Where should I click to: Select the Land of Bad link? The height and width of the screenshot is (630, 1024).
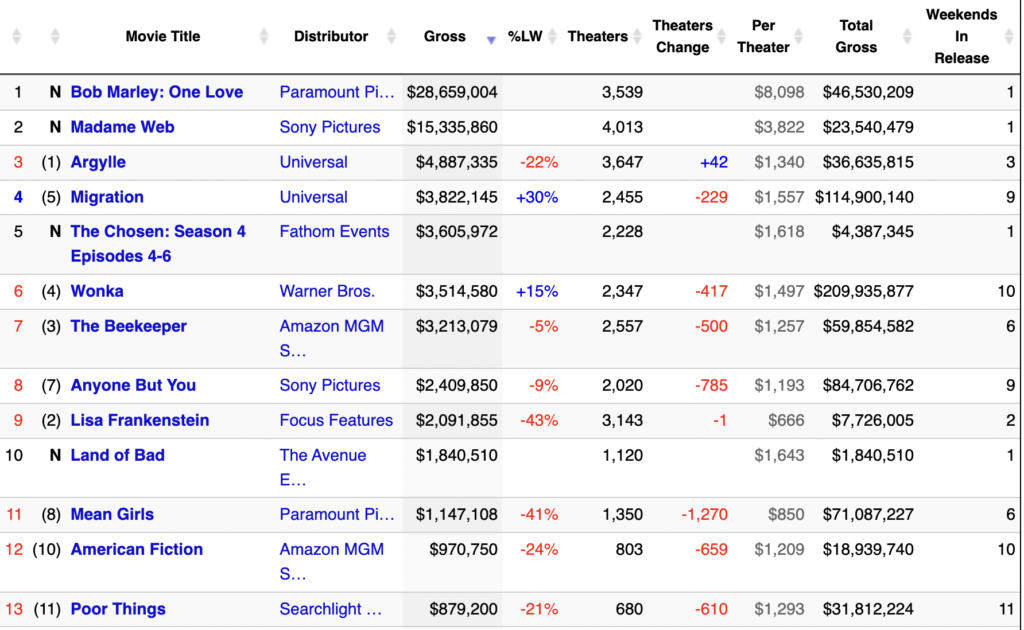click(118, 456)
